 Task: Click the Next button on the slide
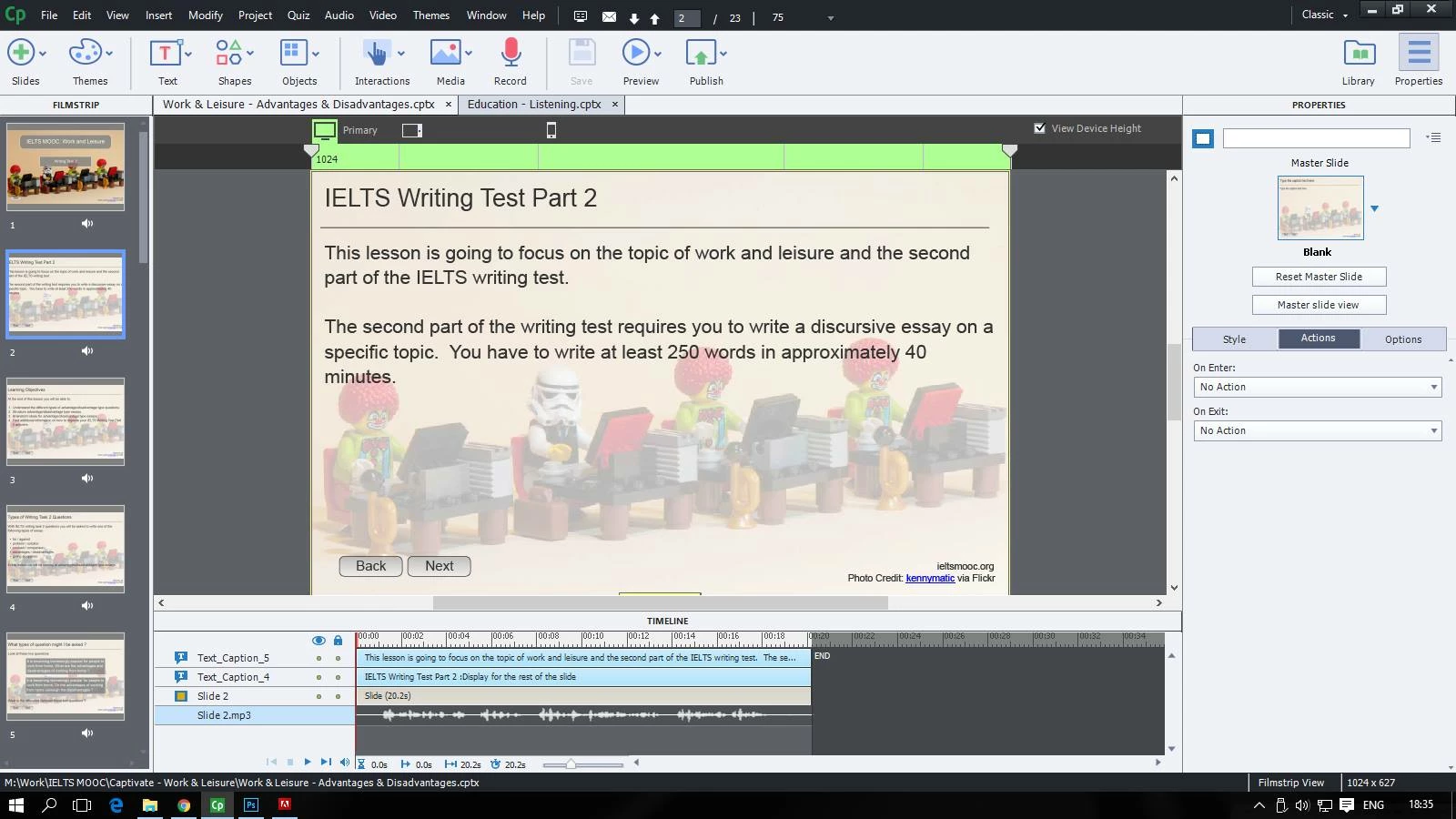[439, 566]
